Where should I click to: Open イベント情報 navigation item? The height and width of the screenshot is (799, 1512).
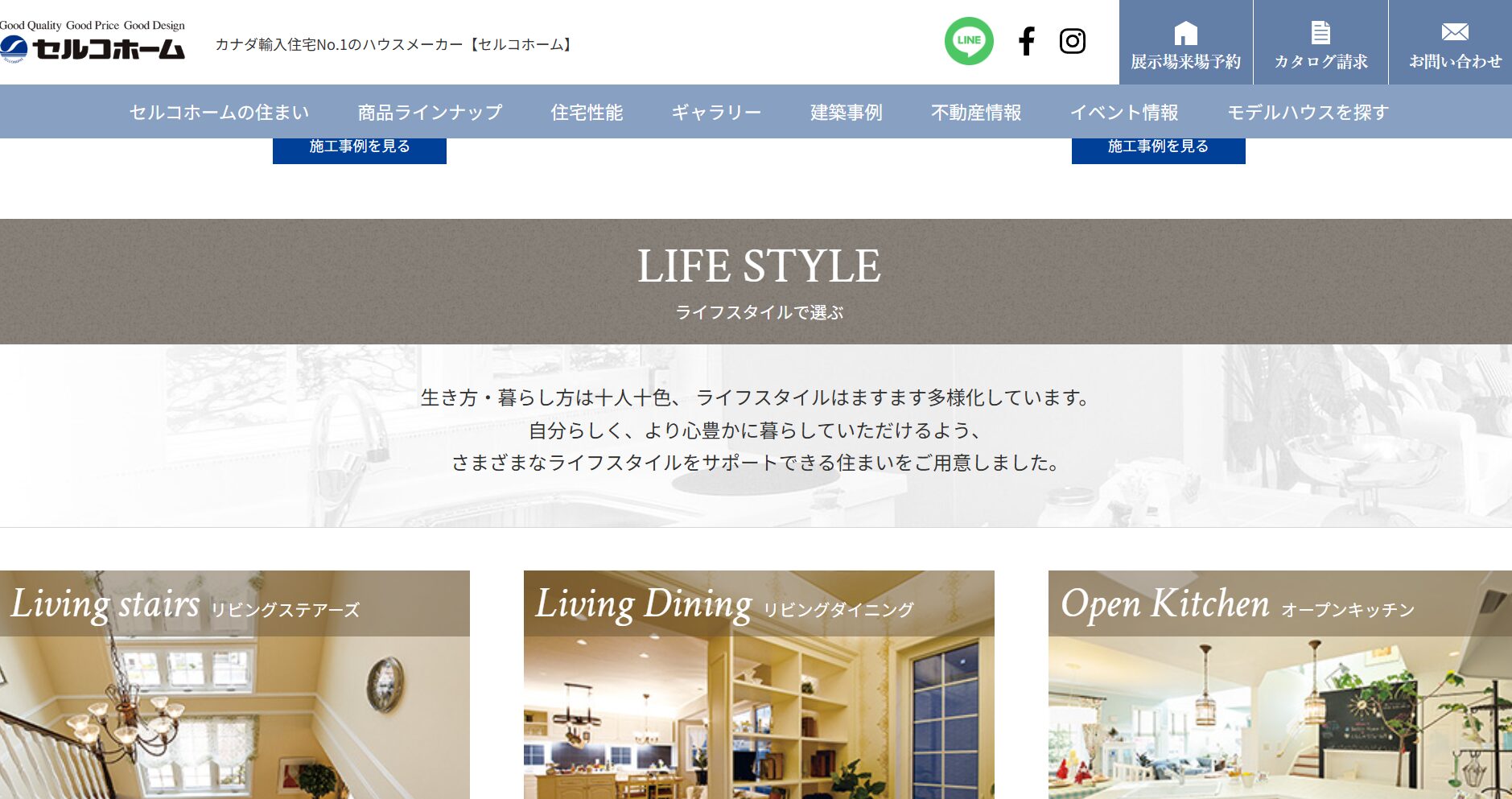[x=1124, y=113]
